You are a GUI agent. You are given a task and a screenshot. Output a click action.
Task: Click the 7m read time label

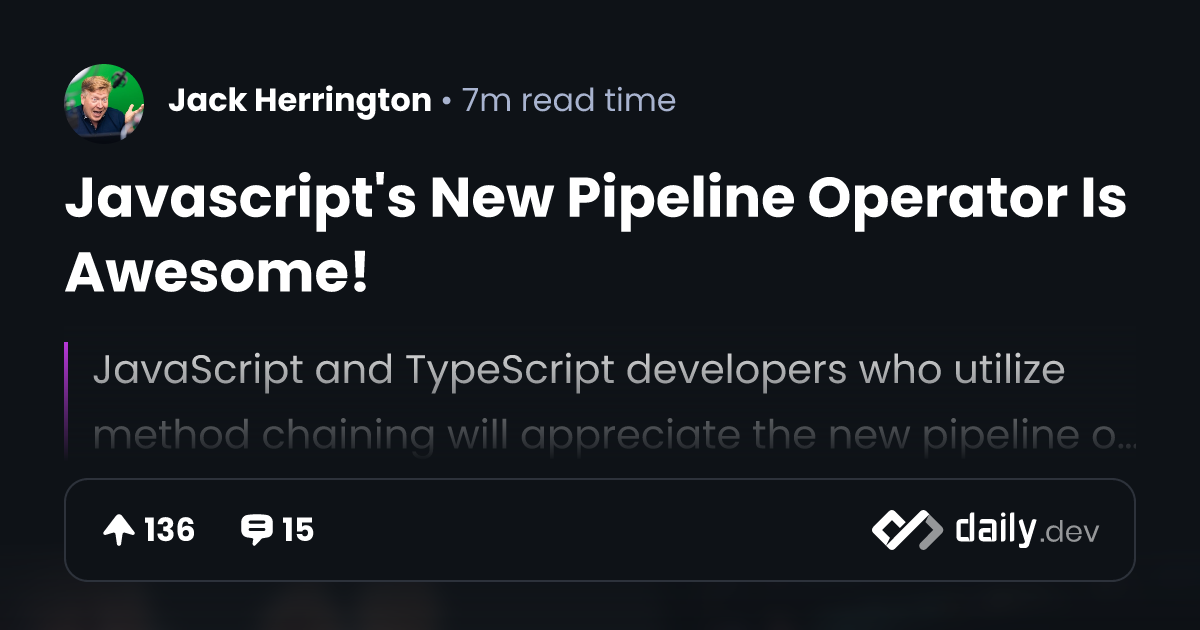coord(568,101)
